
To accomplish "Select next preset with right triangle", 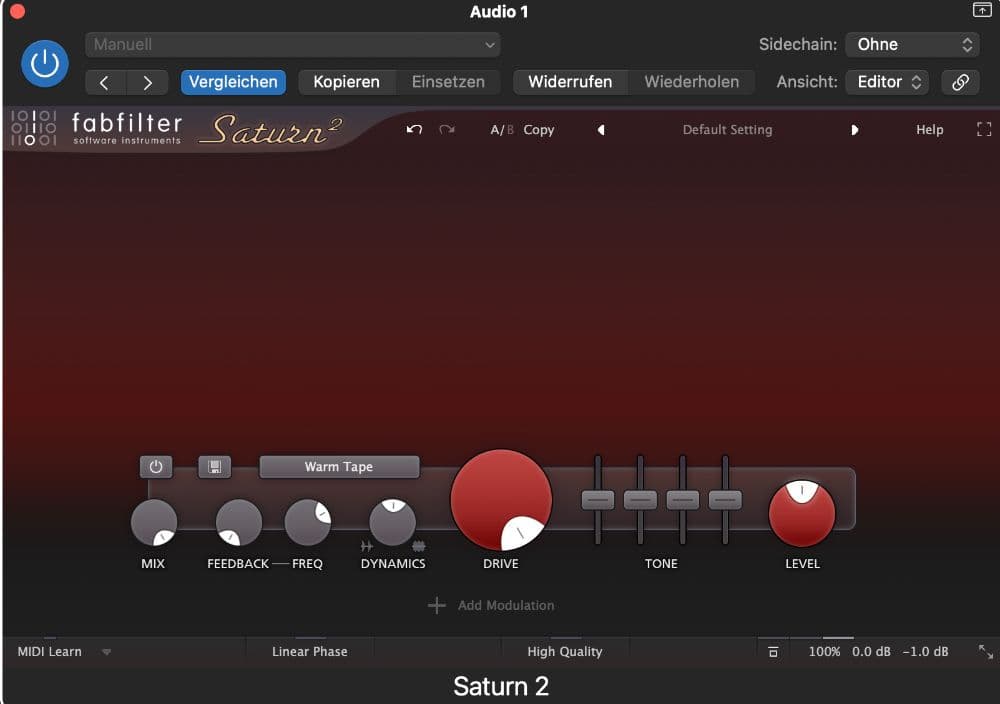I will [x=855, y=130].
